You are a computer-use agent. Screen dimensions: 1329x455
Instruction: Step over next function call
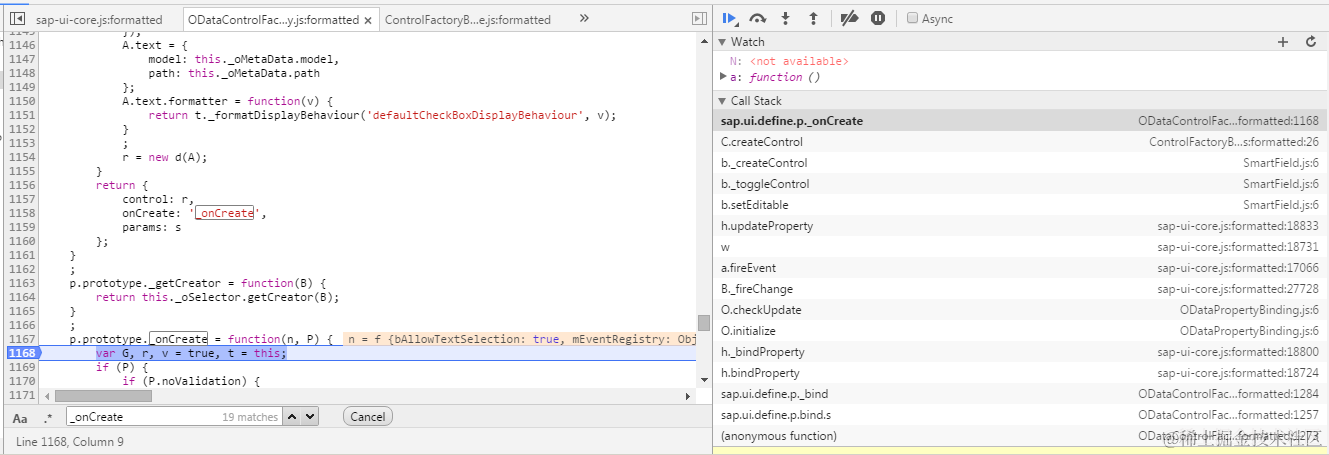pyautogui.click(x=758, y=18)
